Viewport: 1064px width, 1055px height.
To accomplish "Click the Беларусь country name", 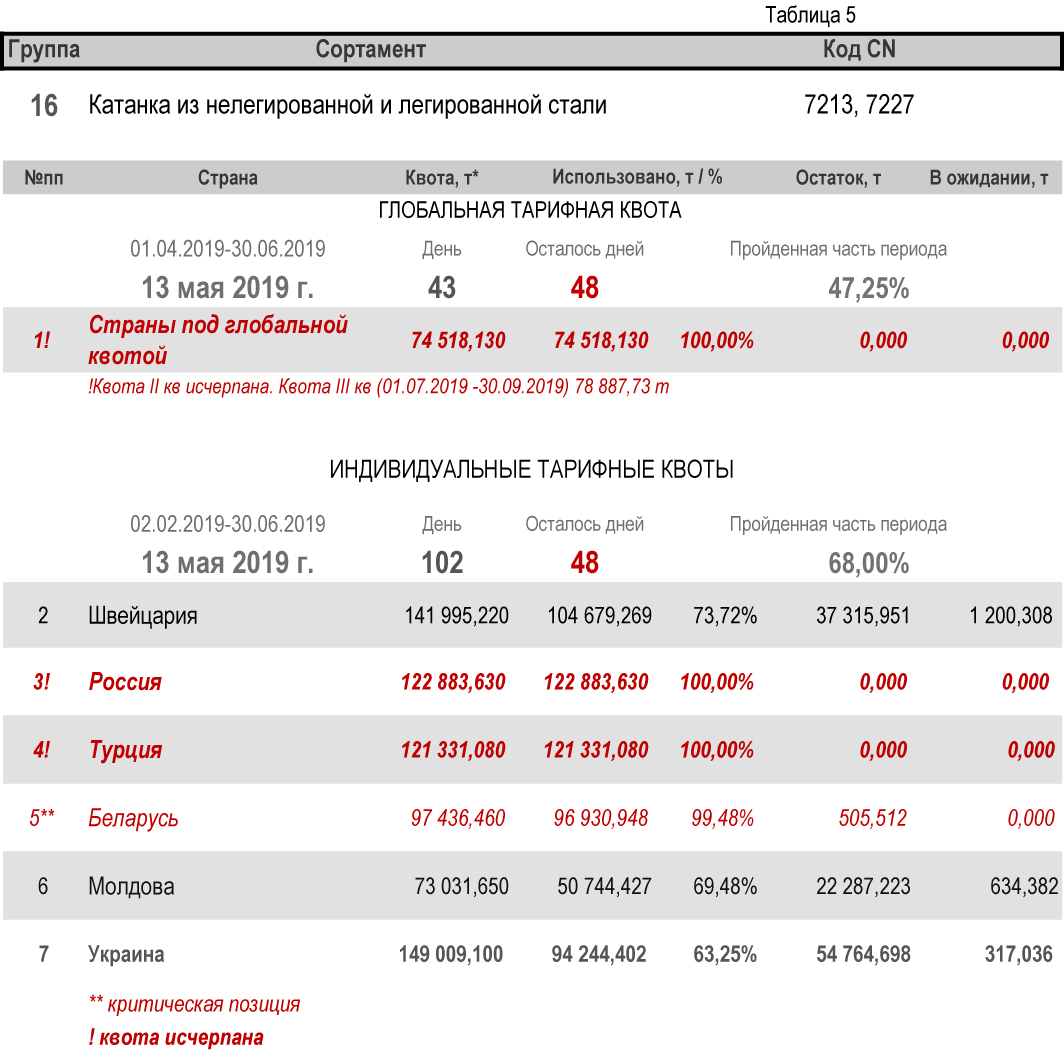I will 133,818.
